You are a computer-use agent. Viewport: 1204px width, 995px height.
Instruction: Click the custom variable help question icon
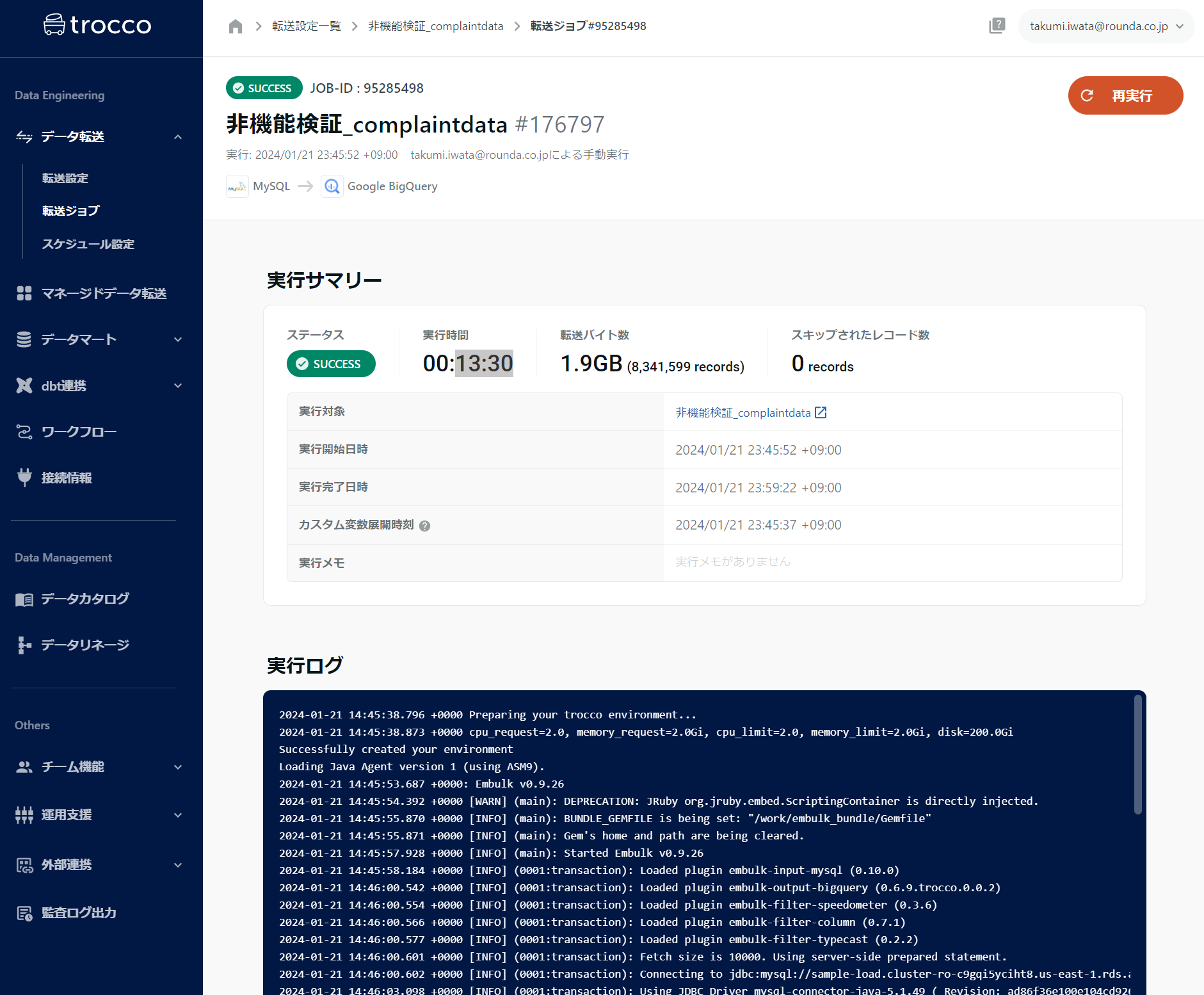pyautogui.click(x=424, y=526)
